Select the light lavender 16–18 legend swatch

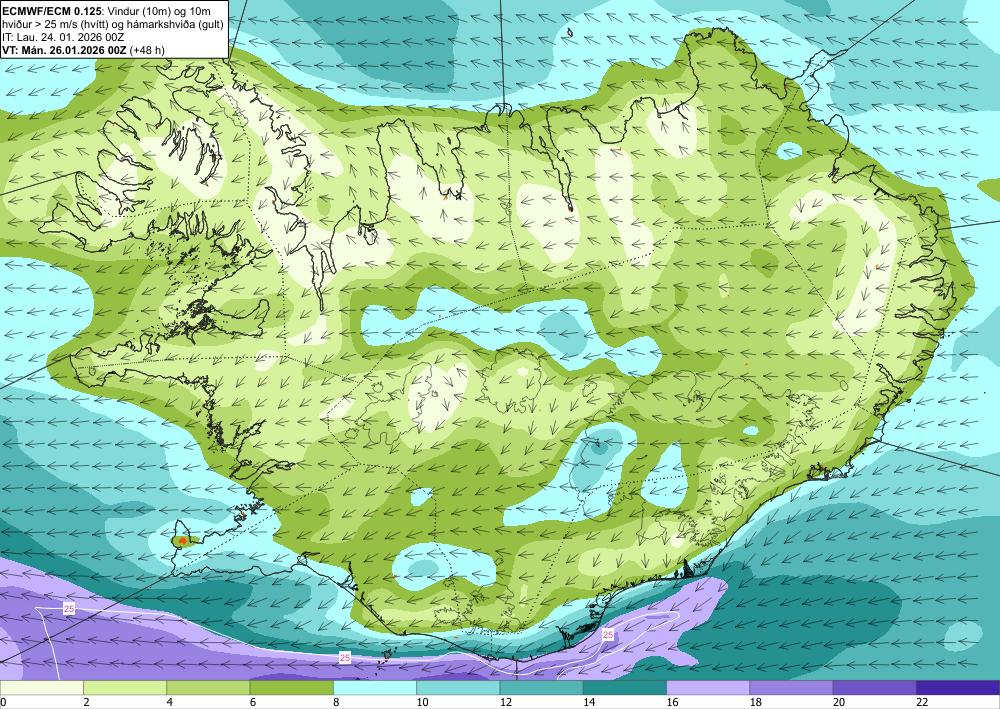tap(708, 688)
